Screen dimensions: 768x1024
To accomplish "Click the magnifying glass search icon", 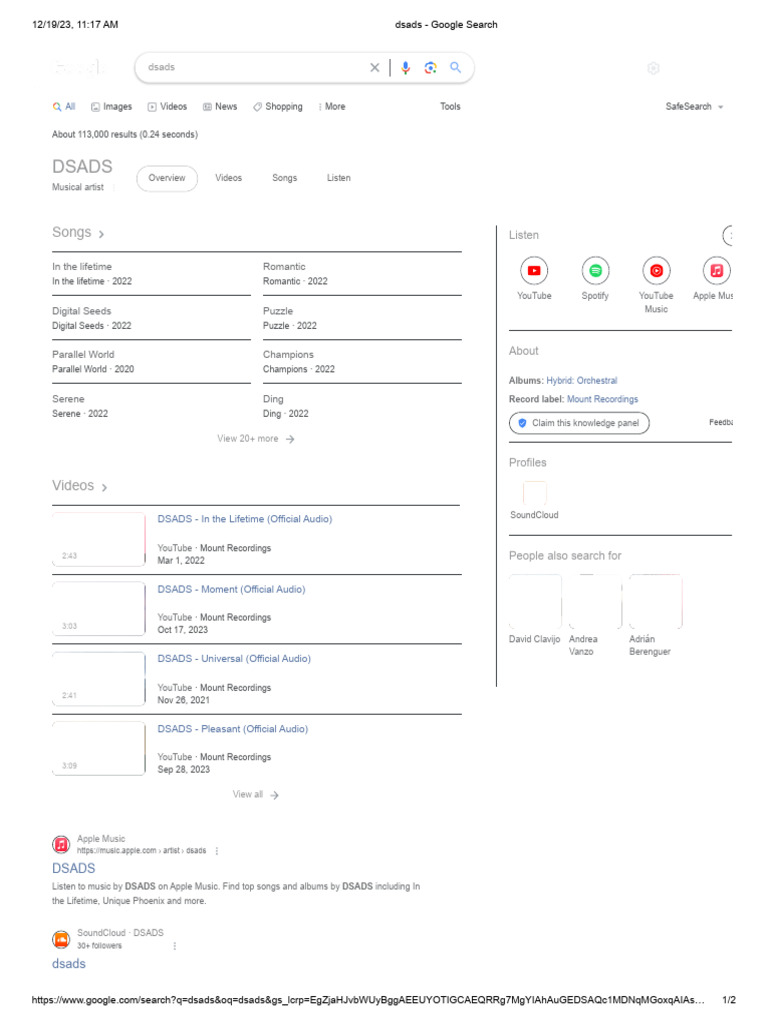I will [x=455, y=68].
